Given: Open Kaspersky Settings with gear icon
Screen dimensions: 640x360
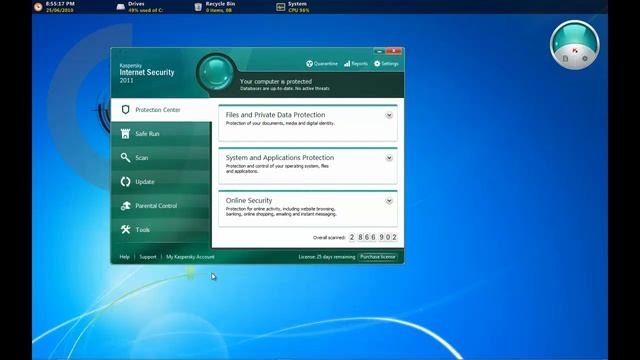Looking at the screenshot, I should (x=386, y=64).
